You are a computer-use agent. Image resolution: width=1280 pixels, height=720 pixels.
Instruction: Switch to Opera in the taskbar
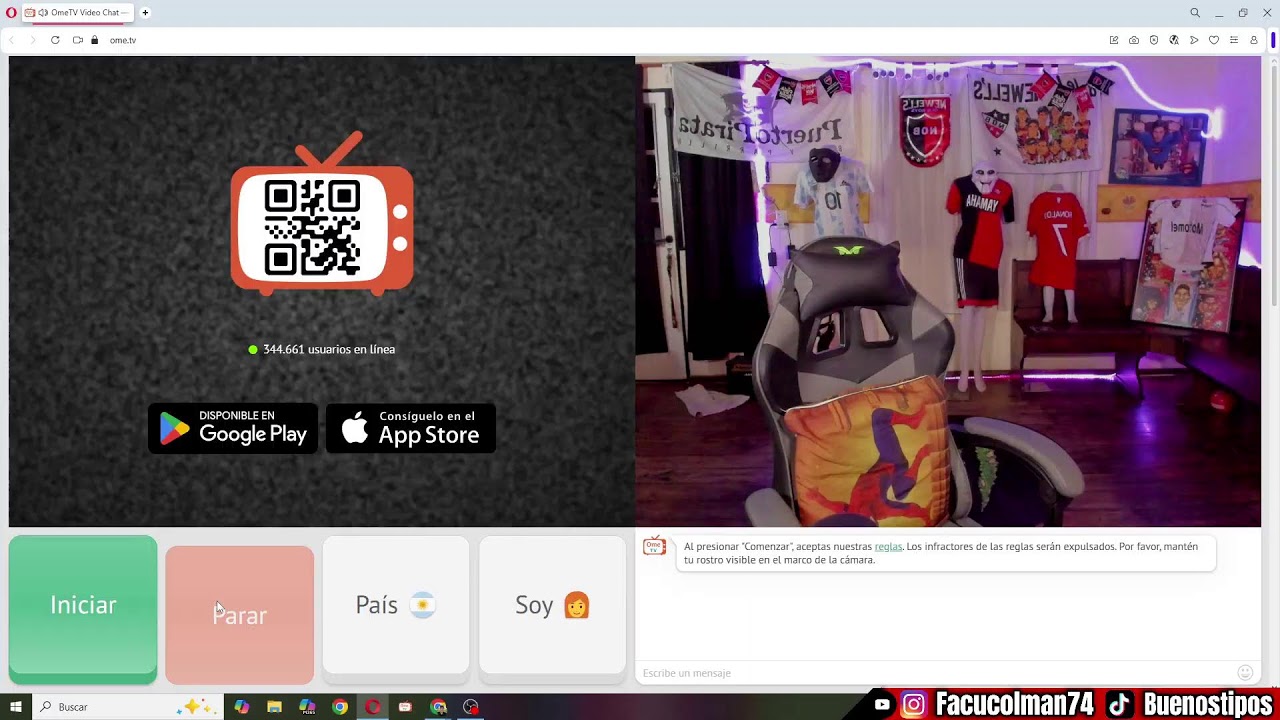[x=373, y=707]
